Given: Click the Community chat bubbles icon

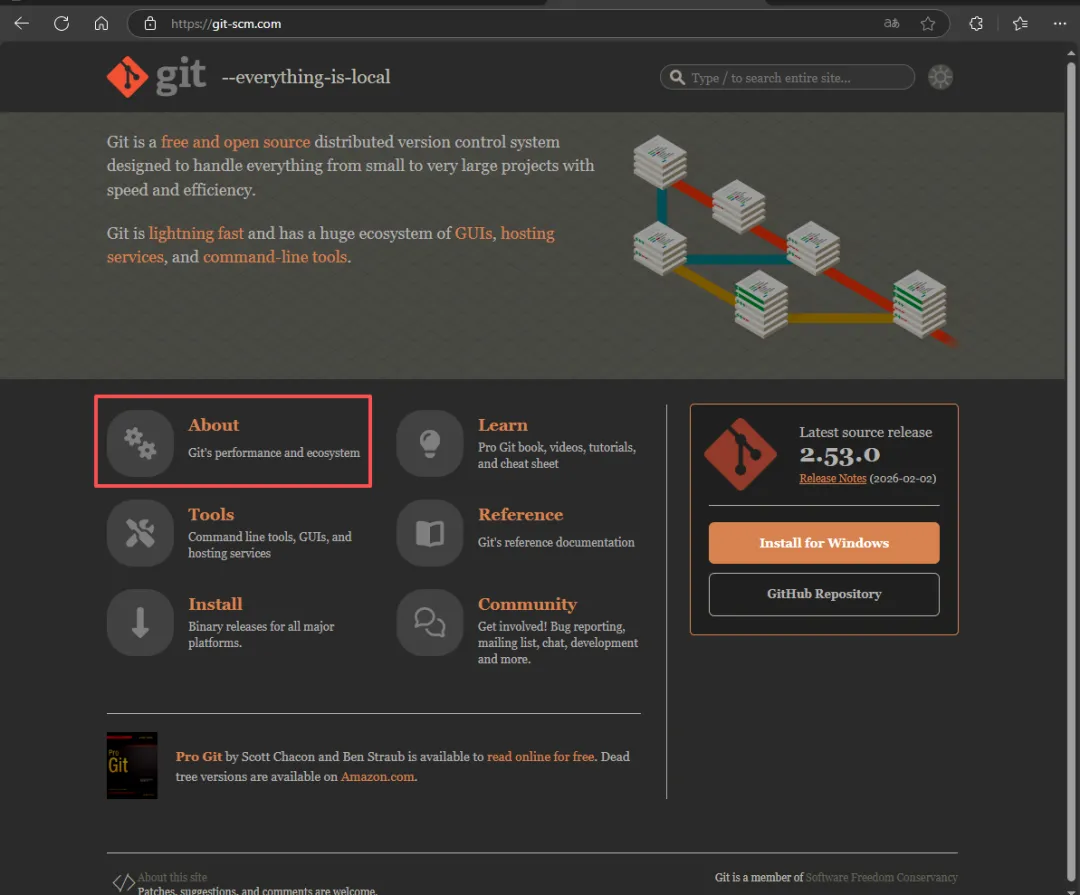Looking at the screenshot, I should click(430, 622).
